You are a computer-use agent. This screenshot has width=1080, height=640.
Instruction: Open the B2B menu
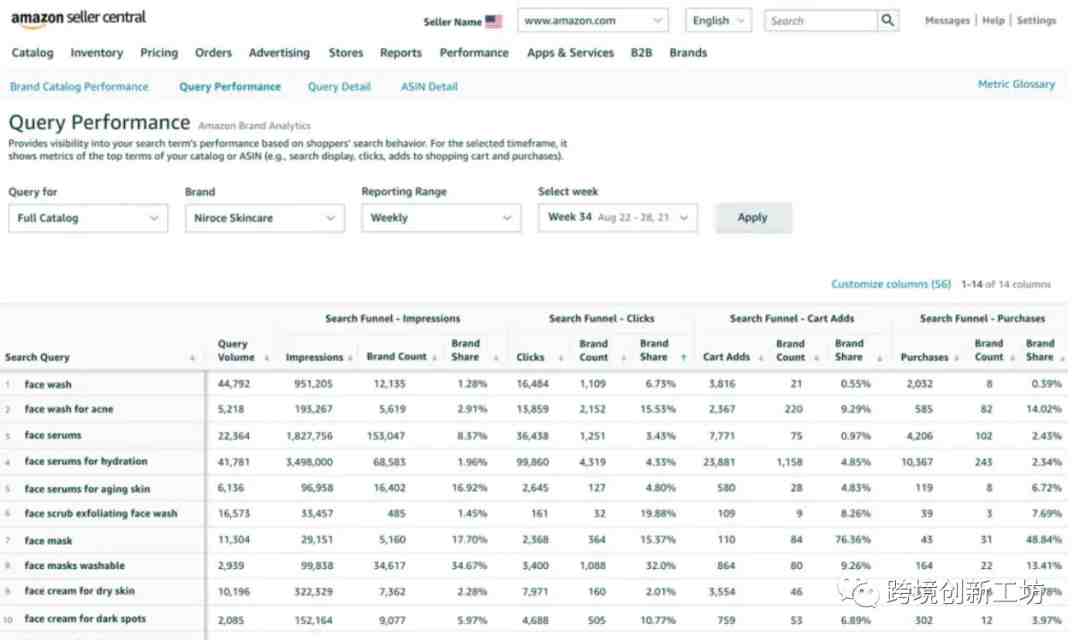coord(641,53)
